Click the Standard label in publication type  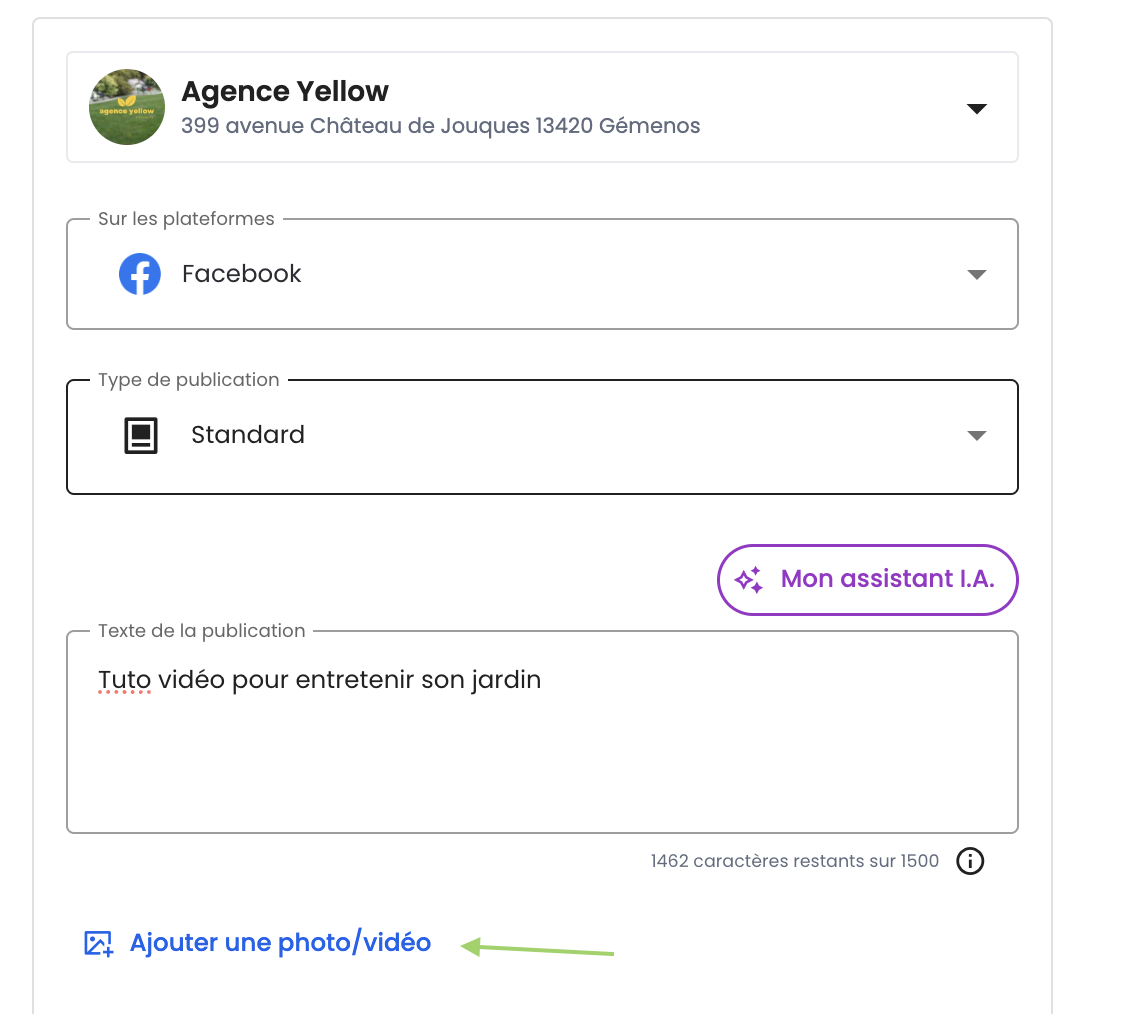point(248,435)
